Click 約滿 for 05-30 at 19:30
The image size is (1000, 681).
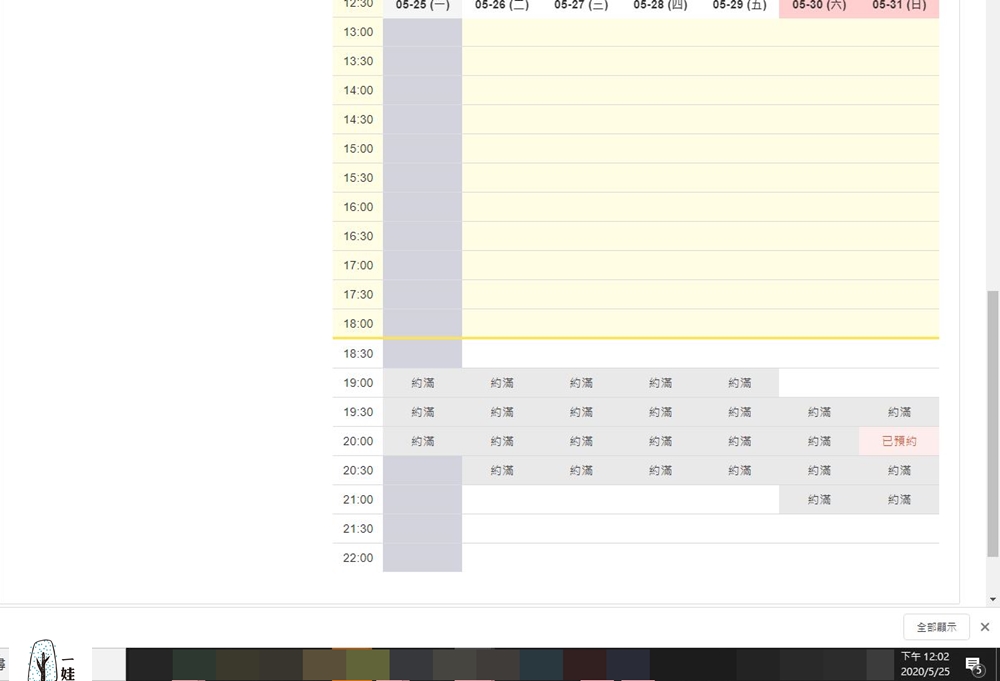coord(819,412)
